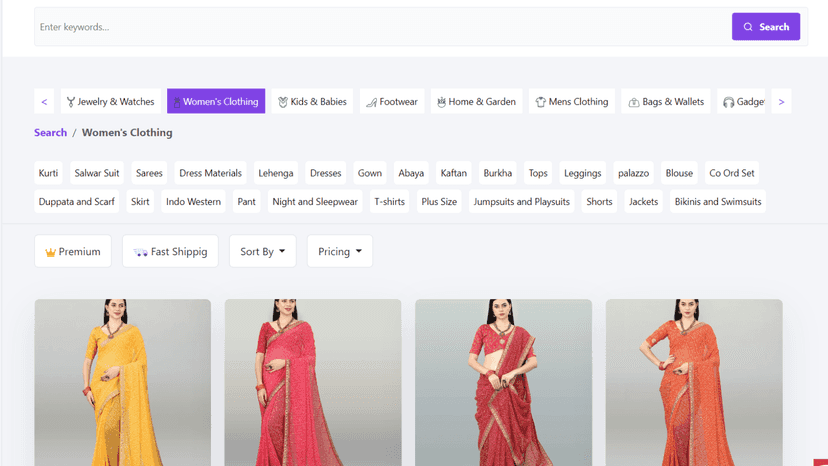This screenshot has width=828, height=466.
Task: Open the Home & Garden category
Action: click(x=476, y=101)
